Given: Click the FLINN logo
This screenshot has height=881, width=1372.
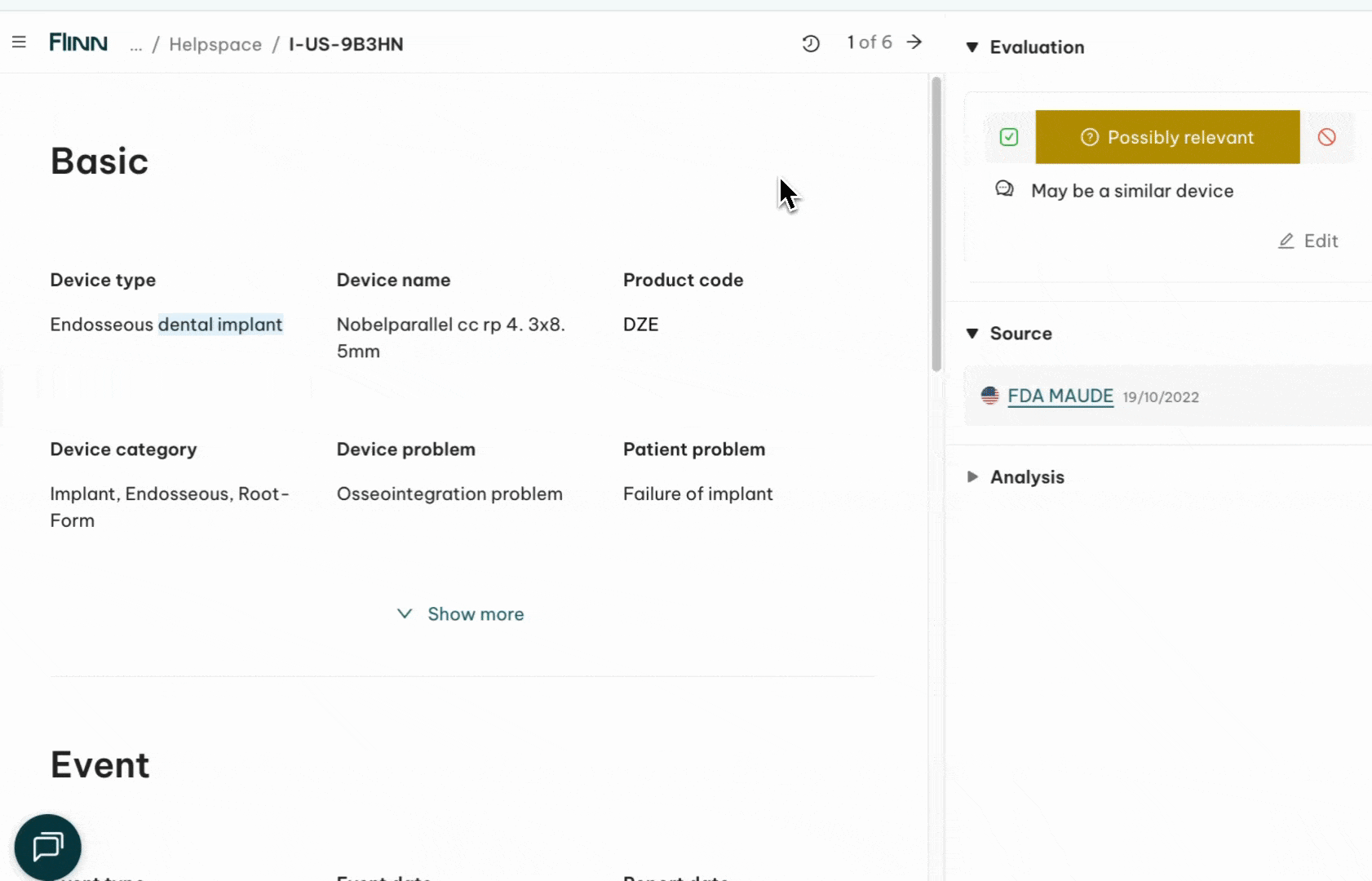Looking at the screenshot, I should click(78, 42).
